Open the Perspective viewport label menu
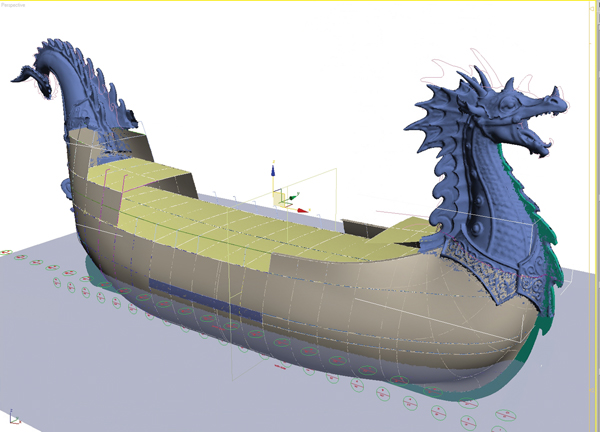Screen dimensions: 600x432 coord(16,4)
